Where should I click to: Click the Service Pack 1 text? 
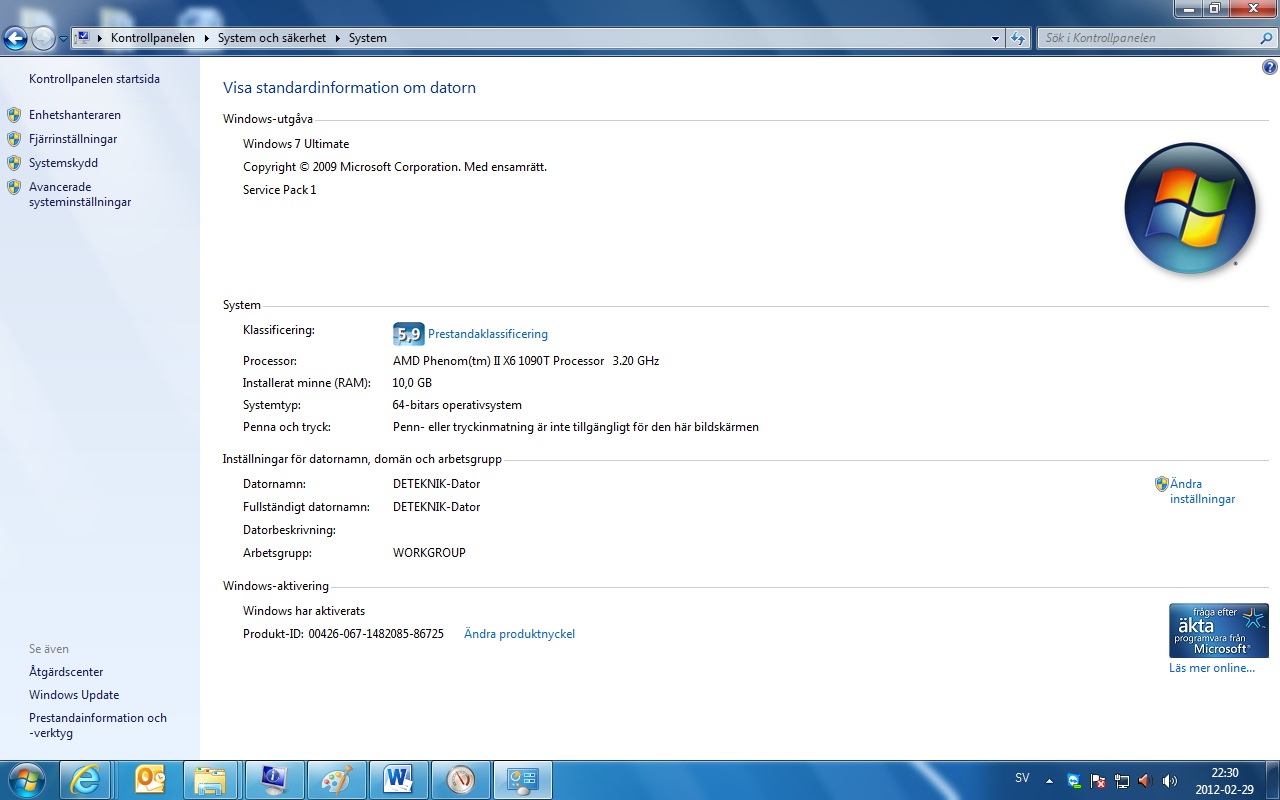tap(279, 190)
